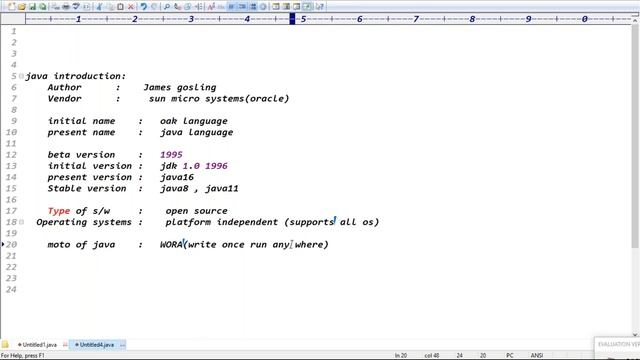The image size is (640, 360).
Task: Undo the last edit
Action: coord(143,7)
